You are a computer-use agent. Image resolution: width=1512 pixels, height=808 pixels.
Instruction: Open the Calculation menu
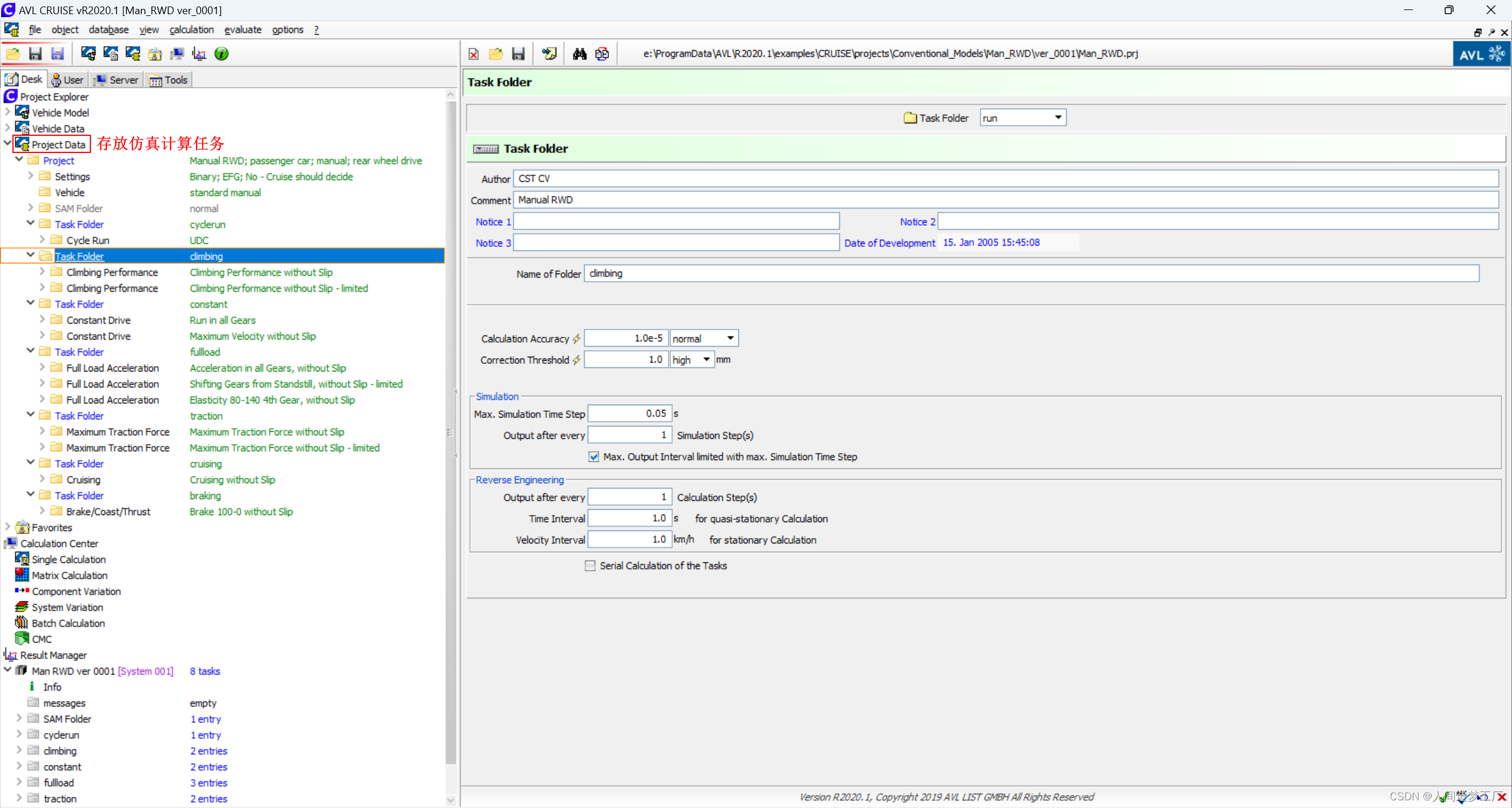[190, 29]
